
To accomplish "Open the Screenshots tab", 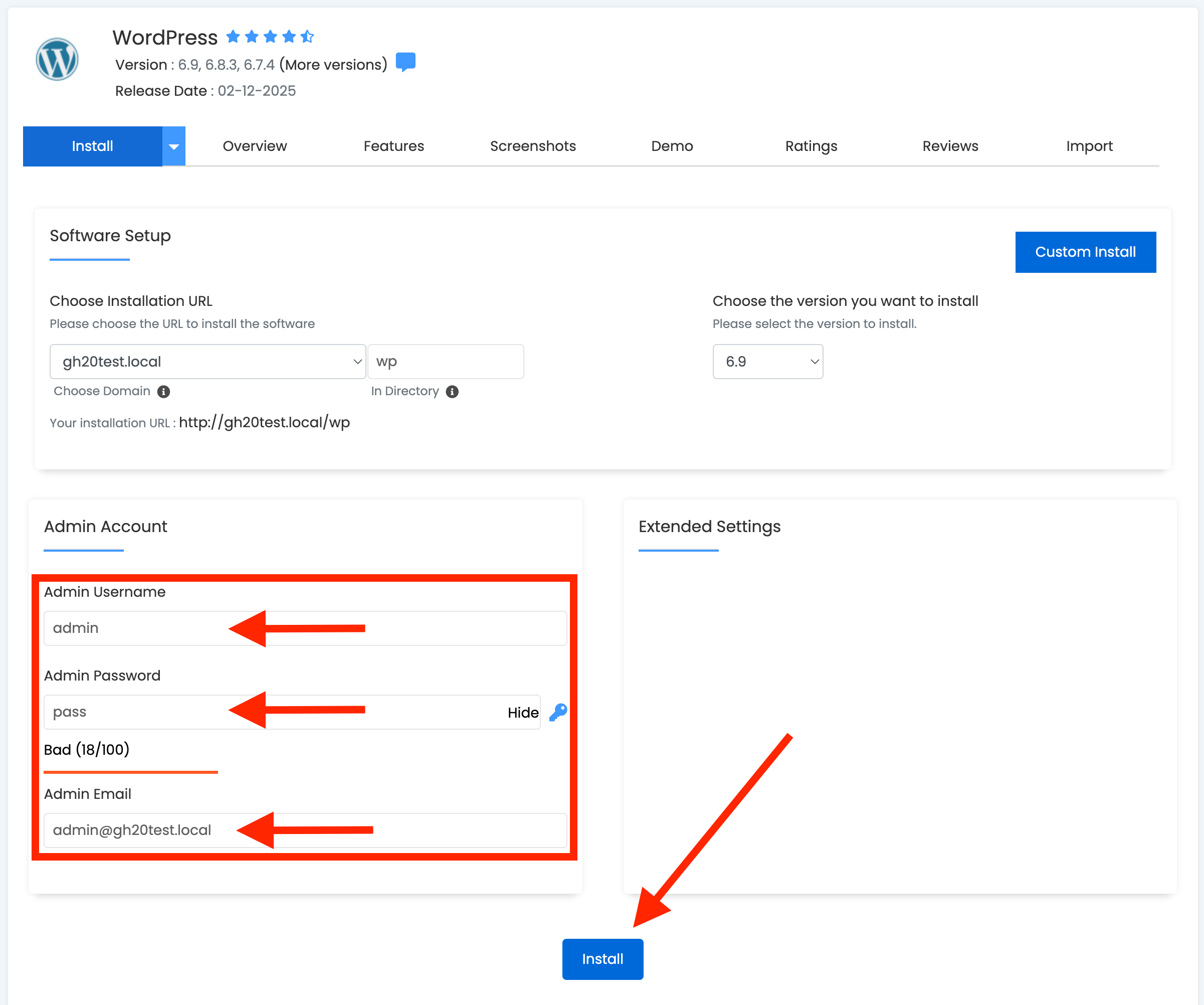I will tap(533, 146).
